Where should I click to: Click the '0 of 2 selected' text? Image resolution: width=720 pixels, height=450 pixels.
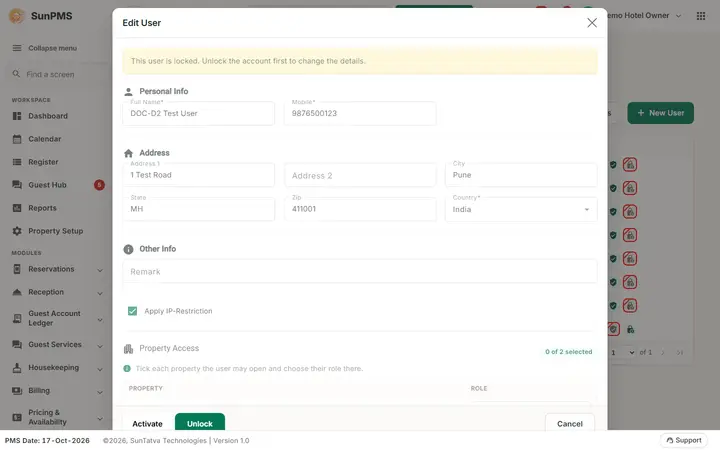(x=568, y=352)
